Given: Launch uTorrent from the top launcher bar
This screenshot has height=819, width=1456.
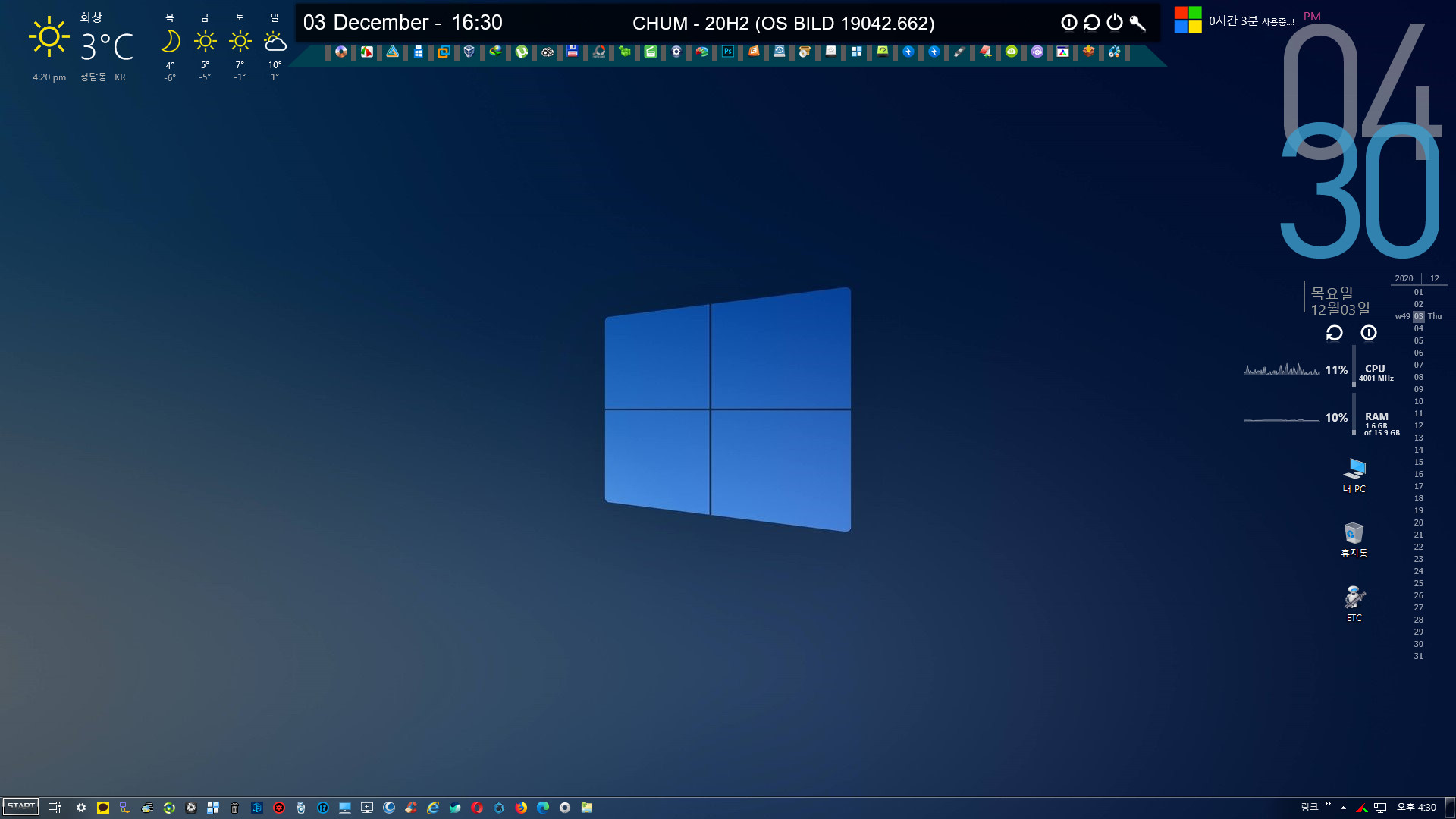Looking at the screenshot, I should click(522, 52).
